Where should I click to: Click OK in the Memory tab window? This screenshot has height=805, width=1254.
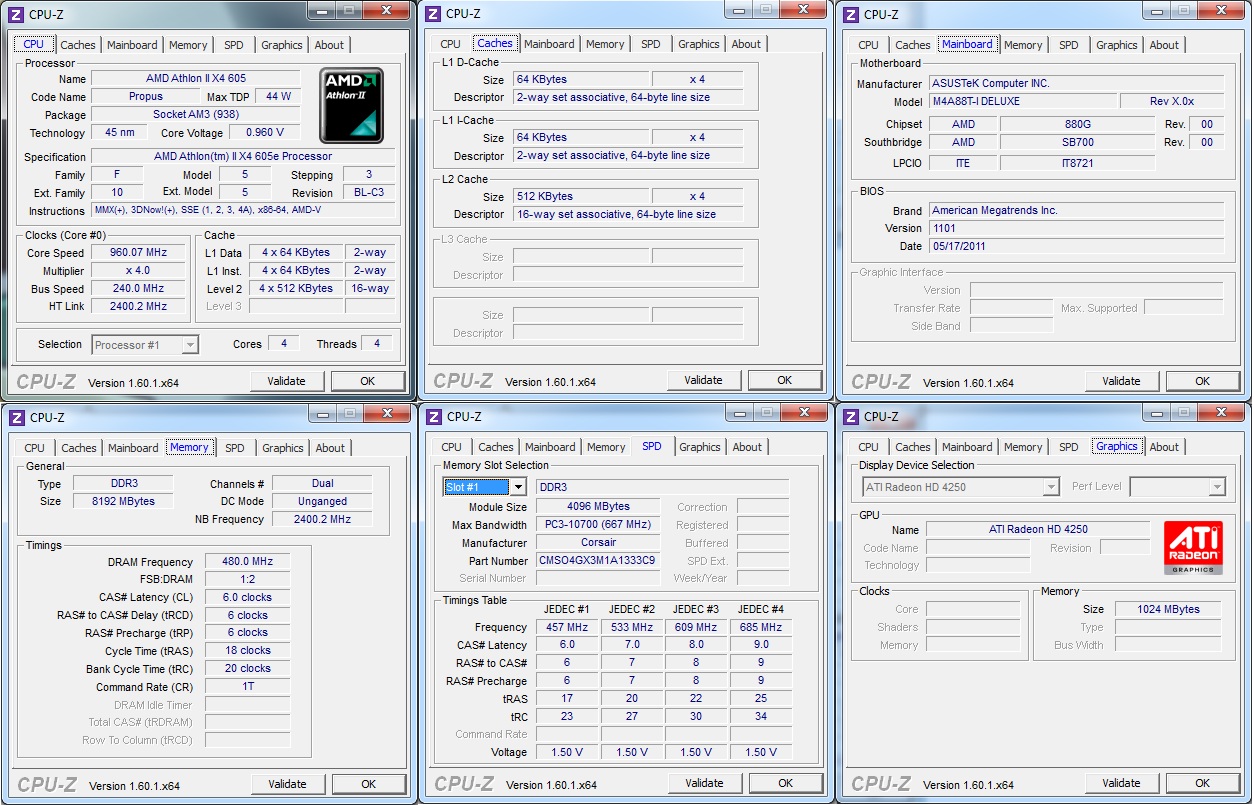pyautogui.click(x=368, y=784)
